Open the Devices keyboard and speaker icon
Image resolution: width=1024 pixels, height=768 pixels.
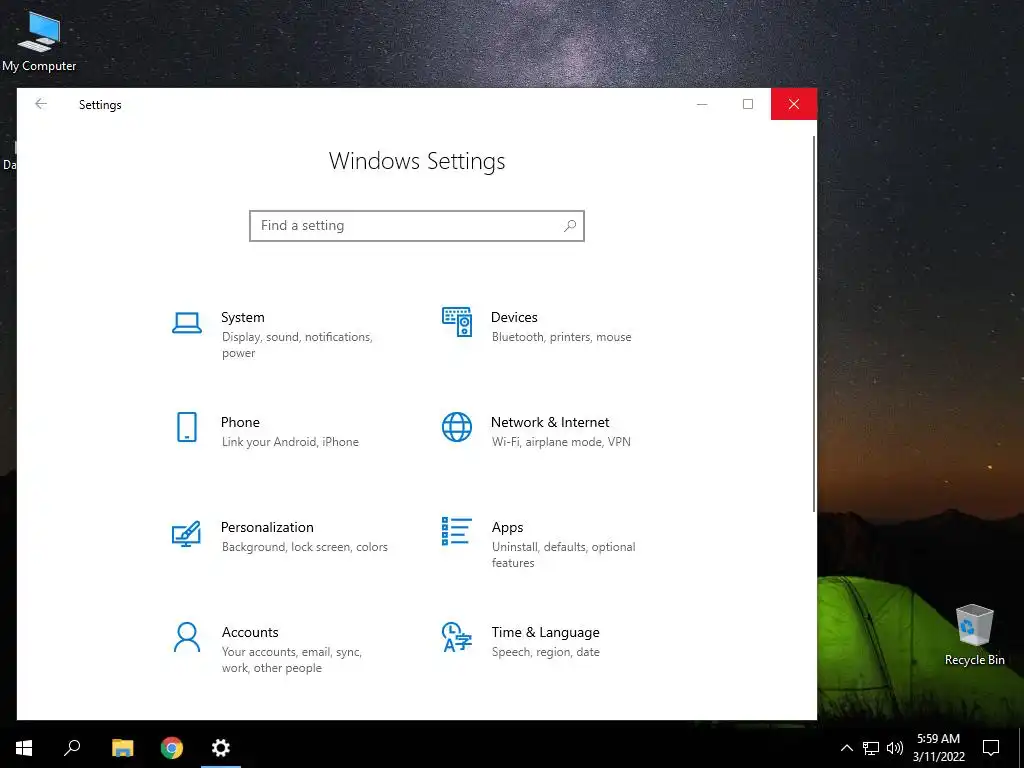456,321
